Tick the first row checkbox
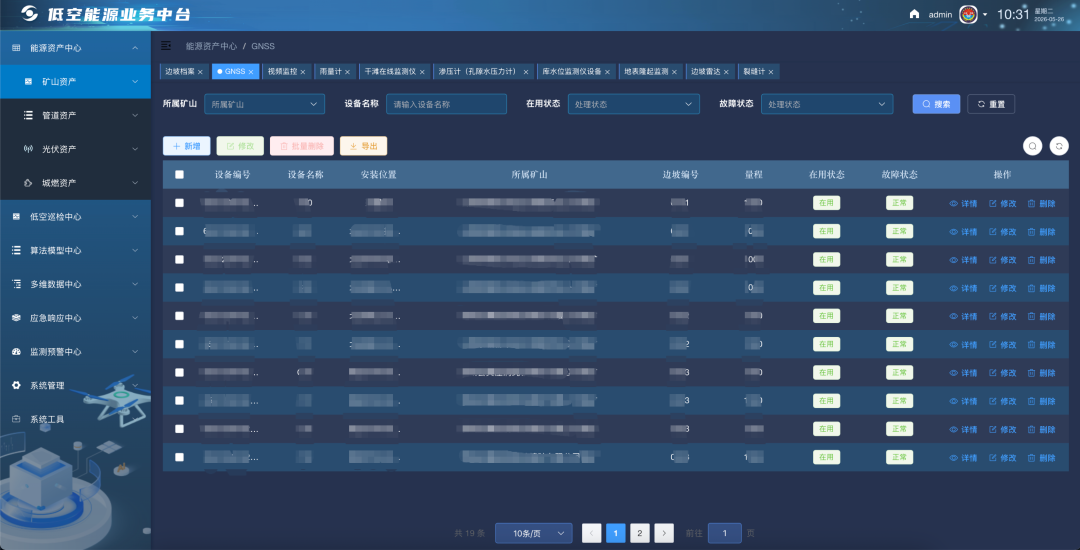Viewport: 1080px width, 550px height. pos(179,203)
